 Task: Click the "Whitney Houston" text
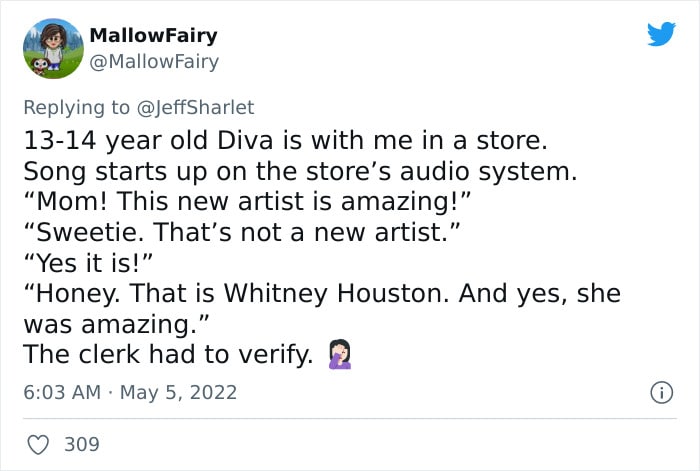pyautogui.click(x=336, y=294)
